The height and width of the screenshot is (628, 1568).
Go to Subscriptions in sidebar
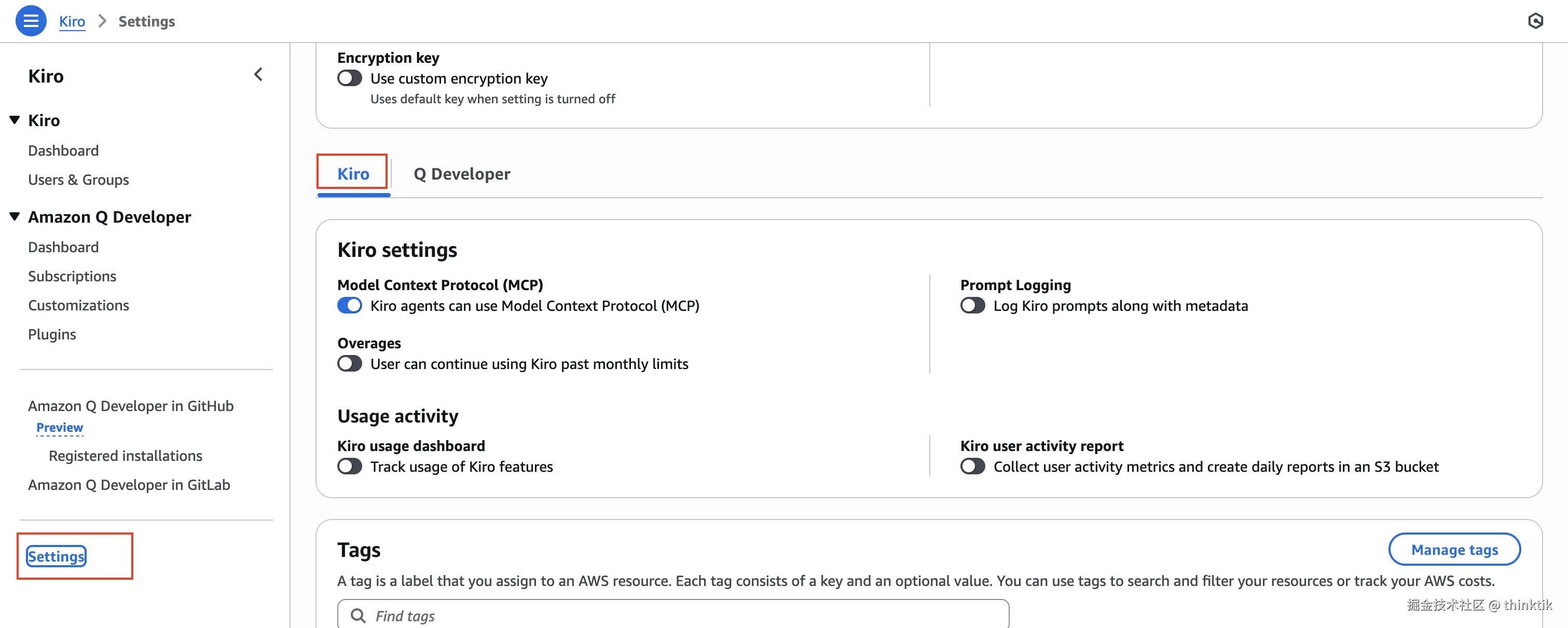point(72,276)
